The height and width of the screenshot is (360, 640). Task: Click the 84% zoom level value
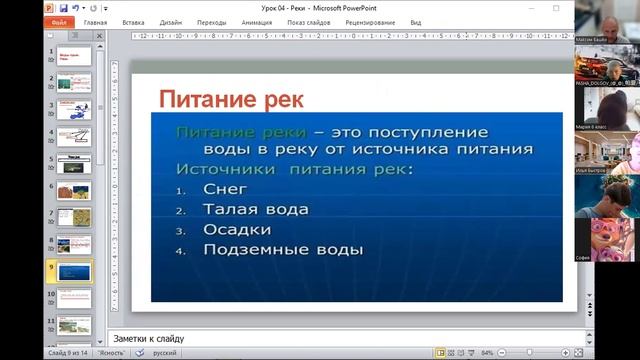click(487, 353)
